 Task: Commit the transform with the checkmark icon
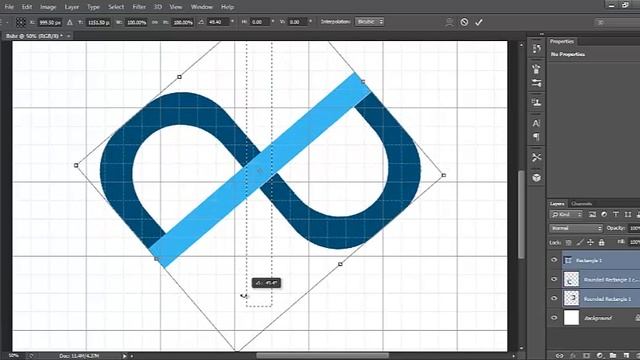point(479,22)
